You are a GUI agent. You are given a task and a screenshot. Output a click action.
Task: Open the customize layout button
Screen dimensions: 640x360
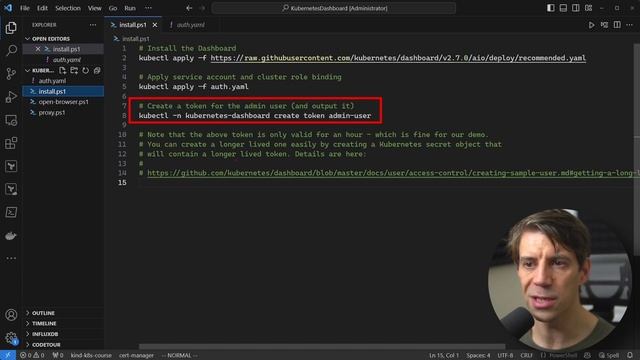coord(589,8)
